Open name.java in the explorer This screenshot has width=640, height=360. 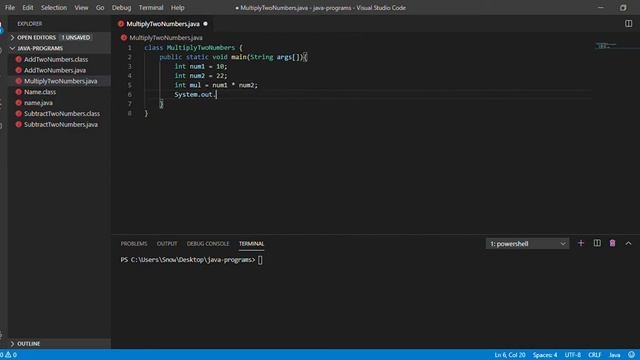(x=38, y=103)
